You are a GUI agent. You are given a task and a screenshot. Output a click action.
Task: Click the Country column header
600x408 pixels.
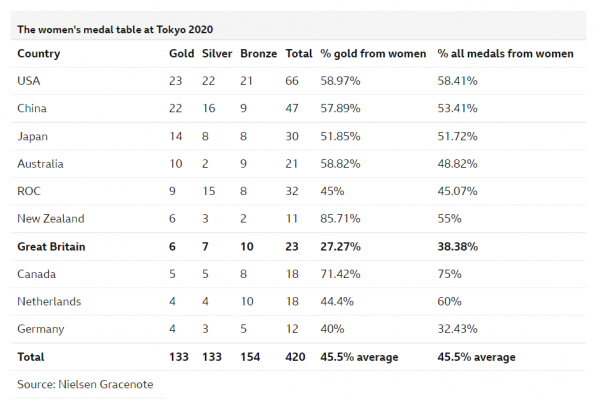point(39,54)
